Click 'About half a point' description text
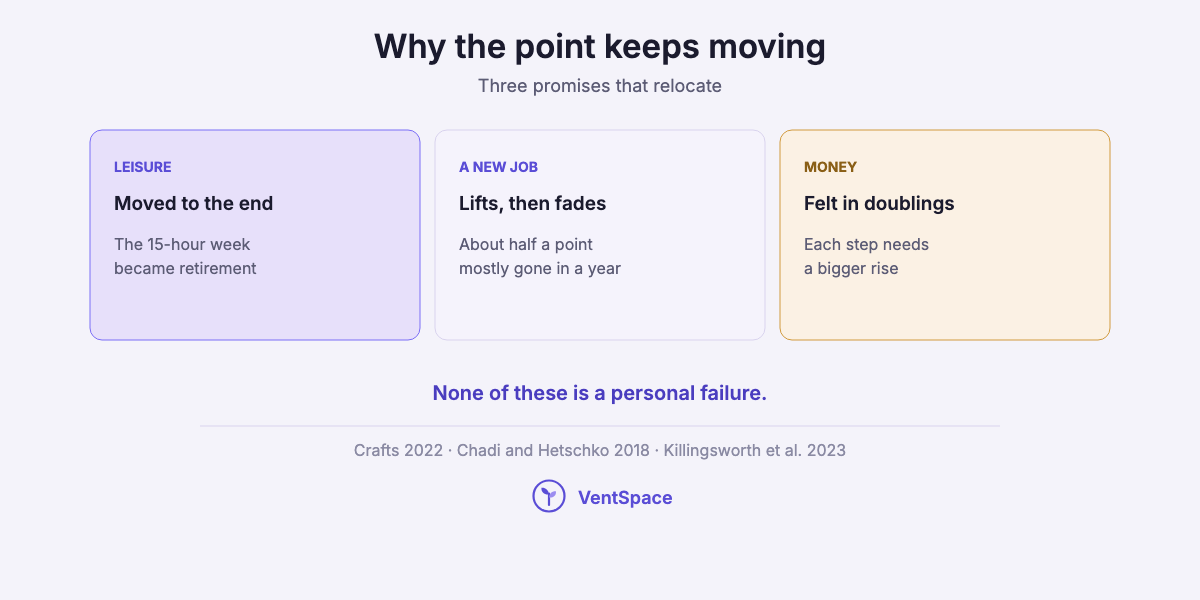Viewport: 1200px width, 600px height. click(540, 256)
